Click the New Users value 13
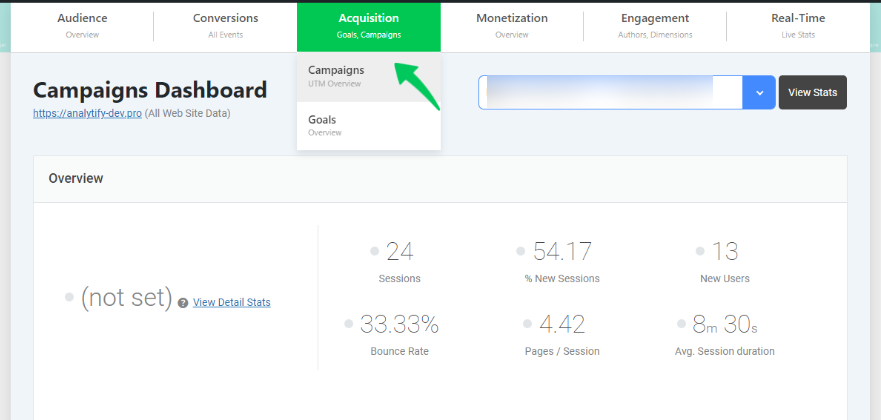This screenshot has width=881, height=420. (727, 252)
